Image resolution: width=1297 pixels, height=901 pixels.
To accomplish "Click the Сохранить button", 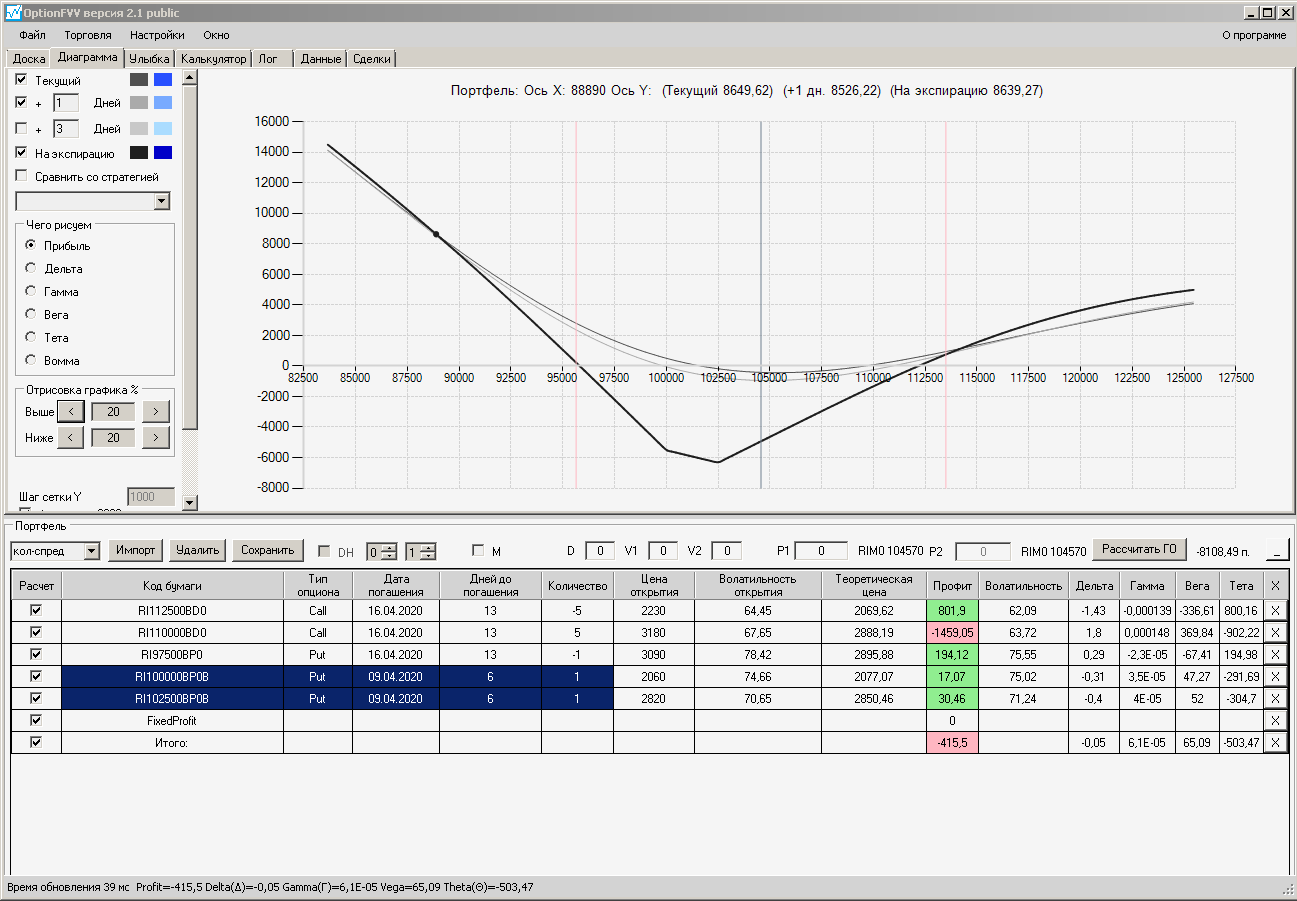I will pos(268,550).
